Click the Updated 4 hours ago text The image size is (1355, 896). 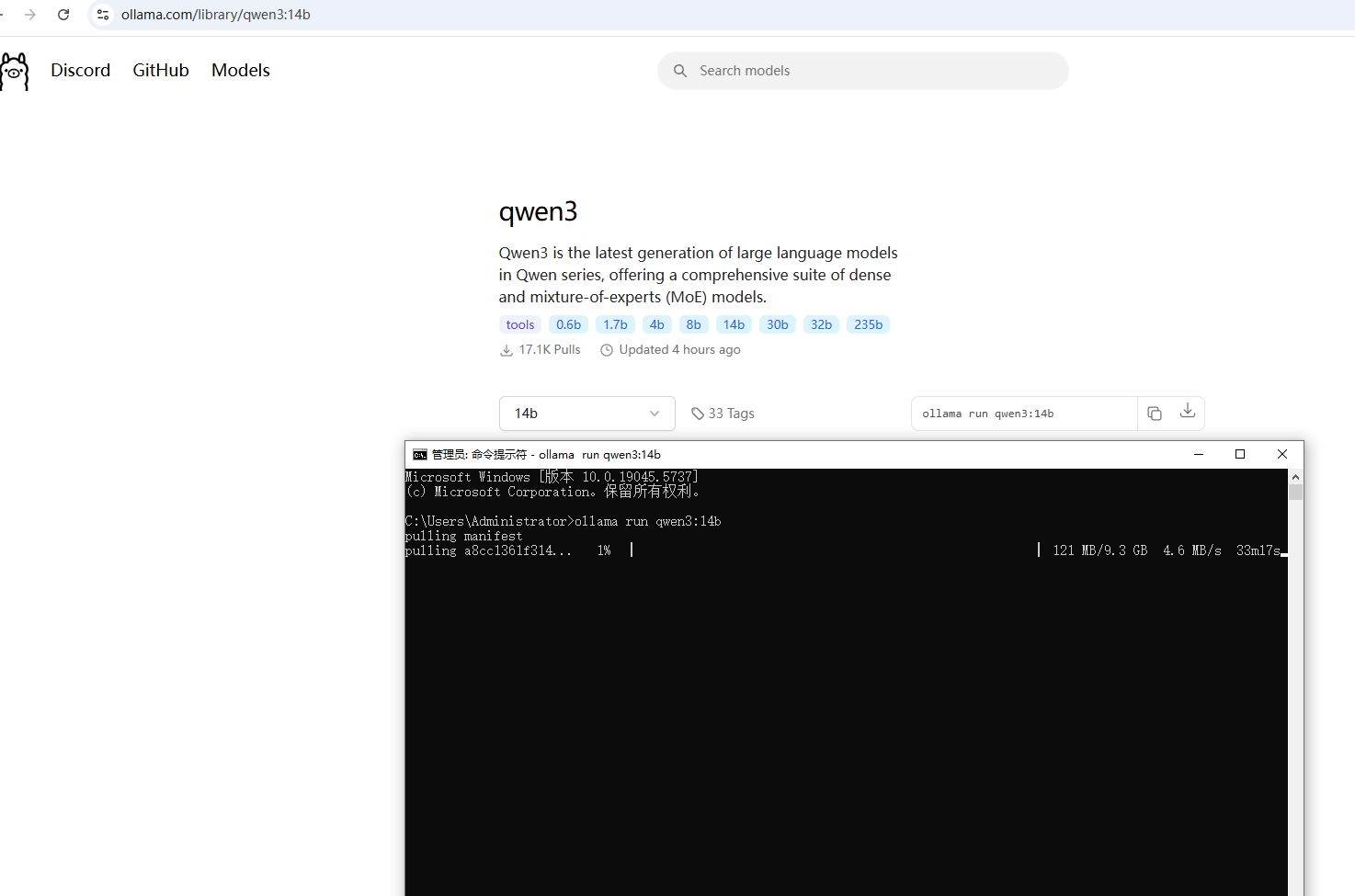click(679, 350)
